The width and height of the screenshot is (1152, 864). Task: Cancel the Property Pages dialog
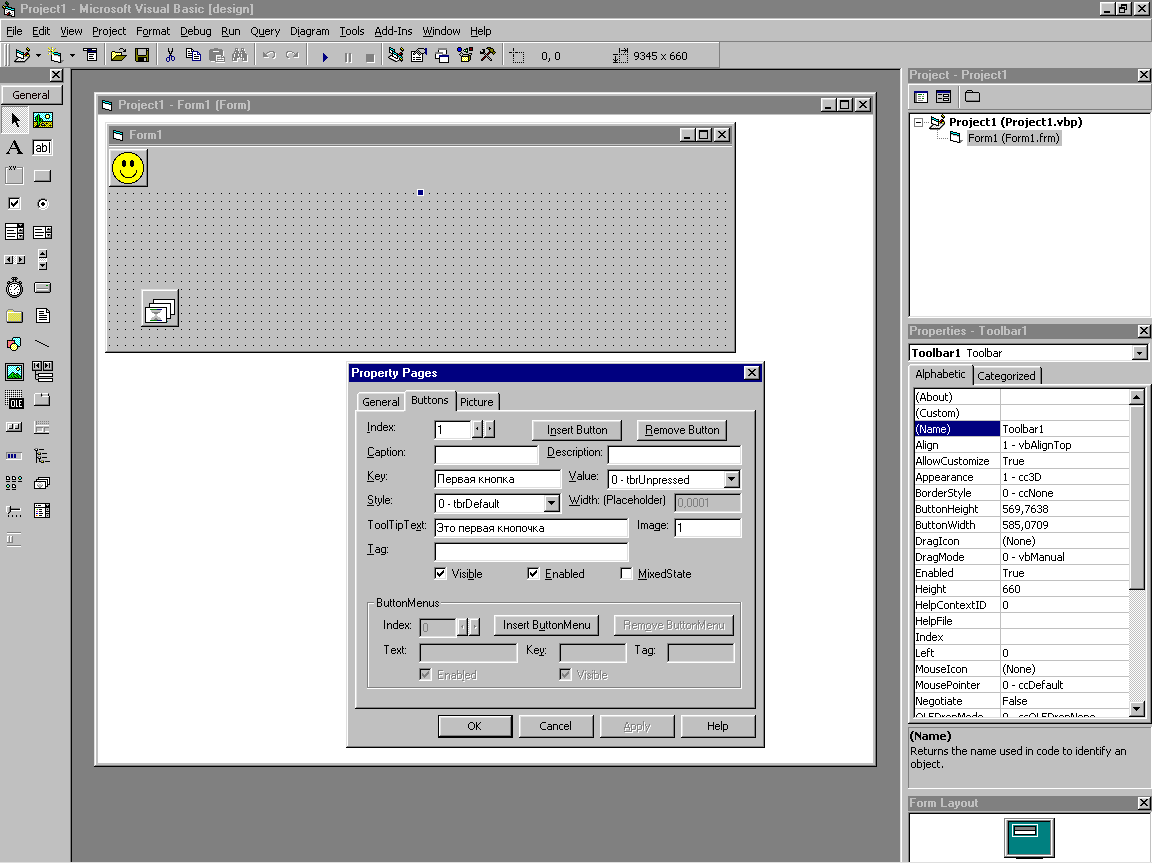pyautogui.click(x=555, y=726)
